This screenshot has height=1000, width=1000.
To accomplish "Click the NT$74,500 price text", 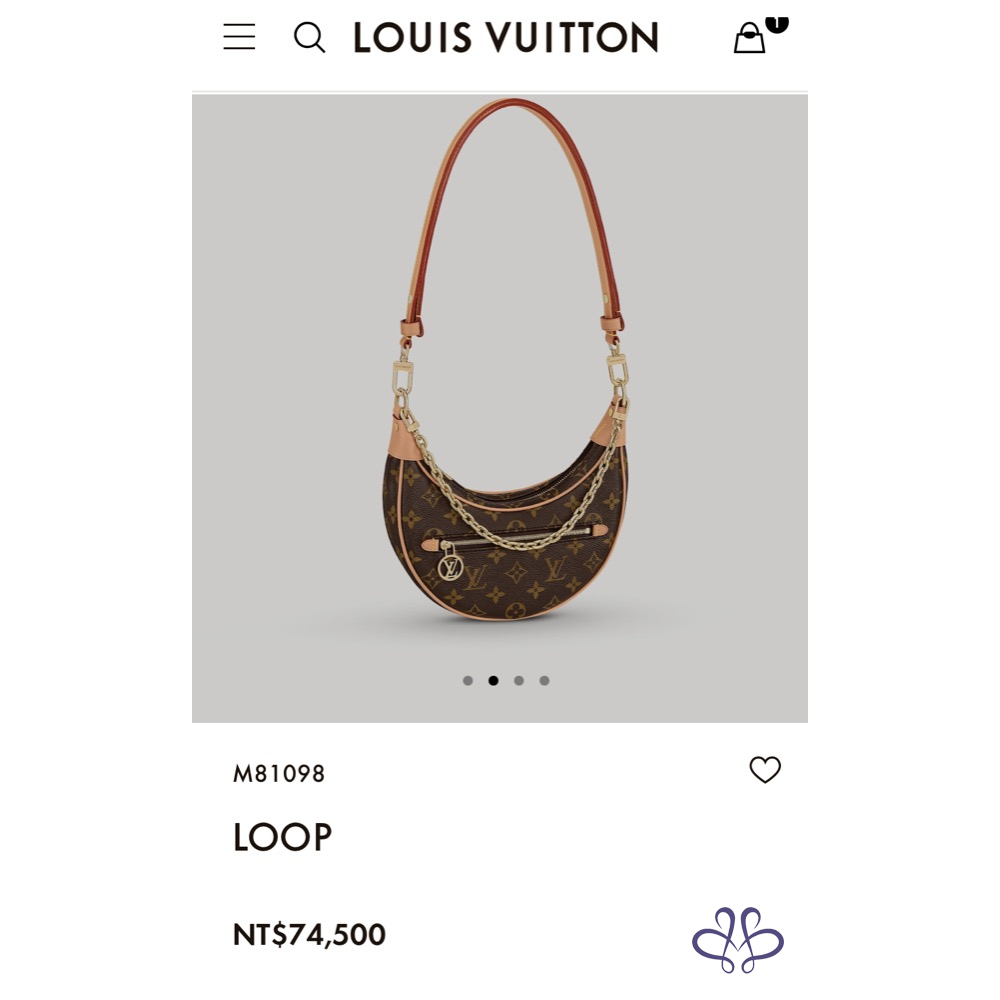I will [309, 935].
